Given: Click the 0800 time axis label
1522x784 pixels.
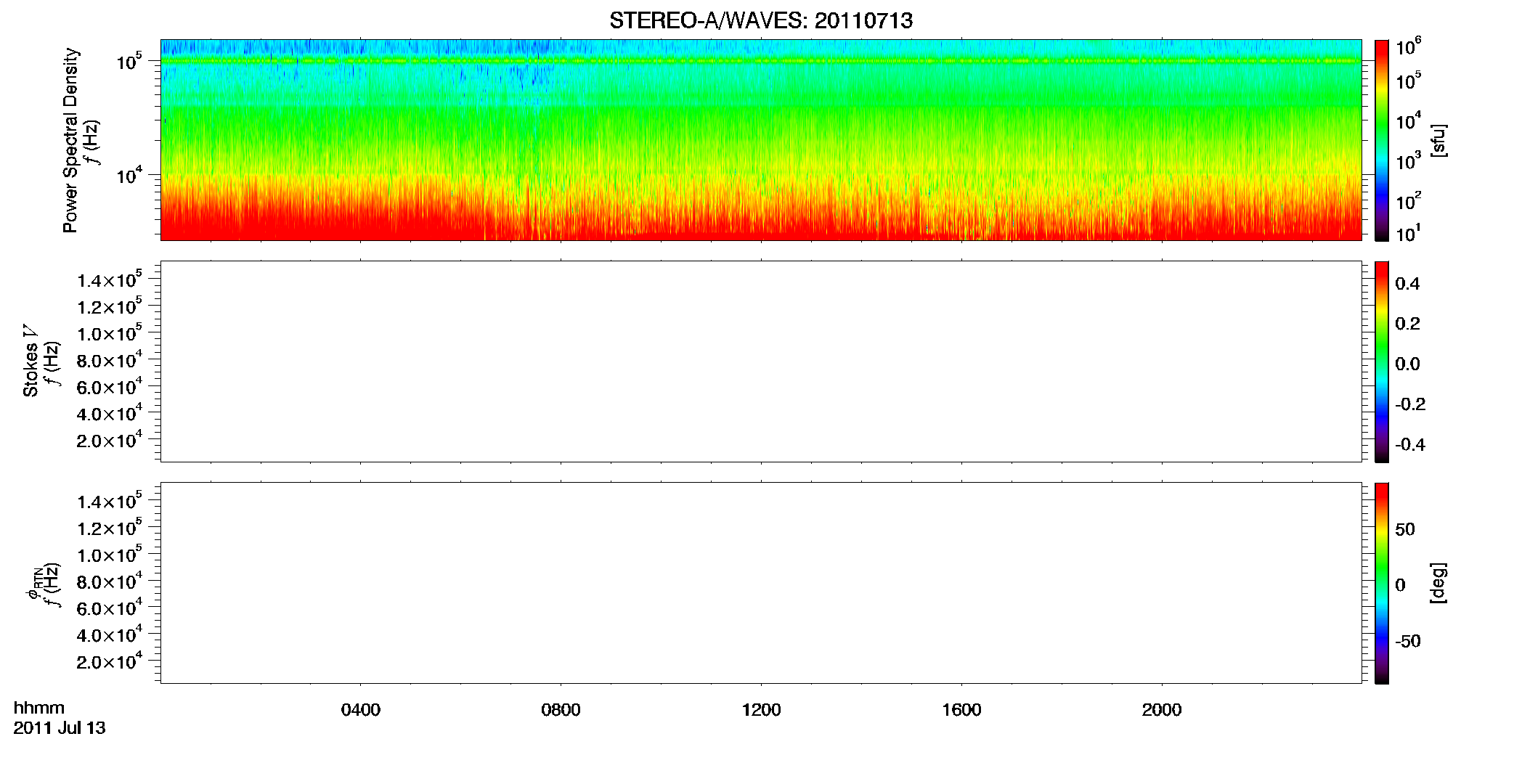Looking at the screenshot, I should point(561,710).
